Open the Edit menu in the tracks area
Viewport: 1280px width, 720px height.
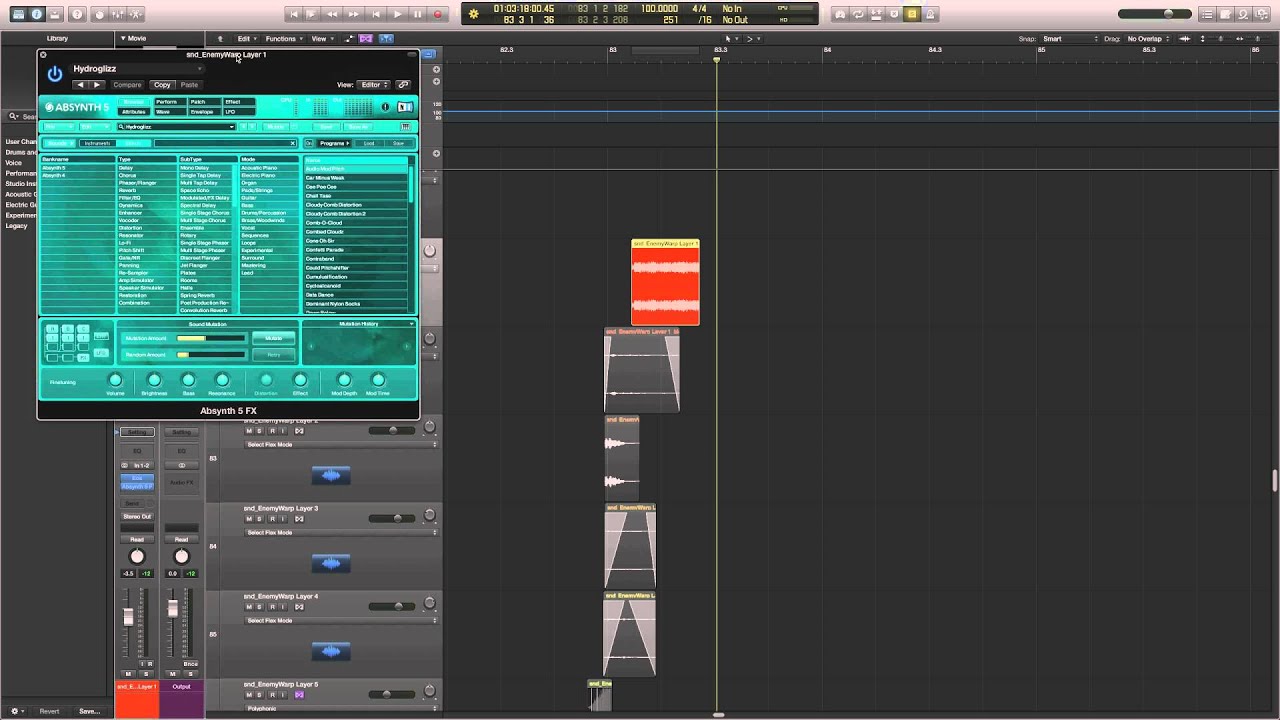tap(245, 39)
